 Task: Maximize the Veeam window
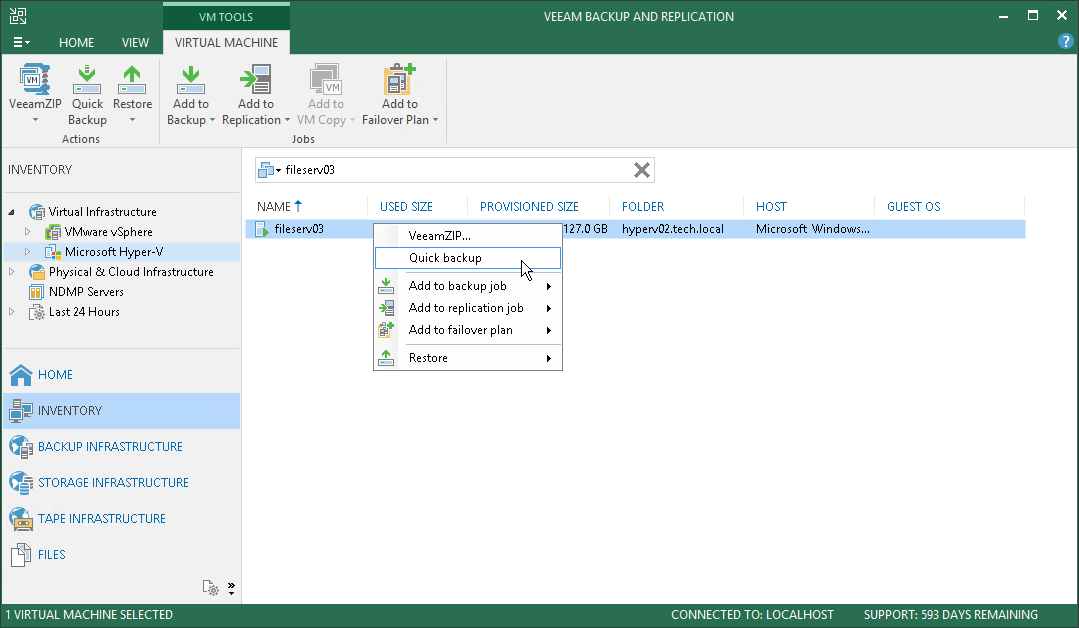tap(1033, 16)
